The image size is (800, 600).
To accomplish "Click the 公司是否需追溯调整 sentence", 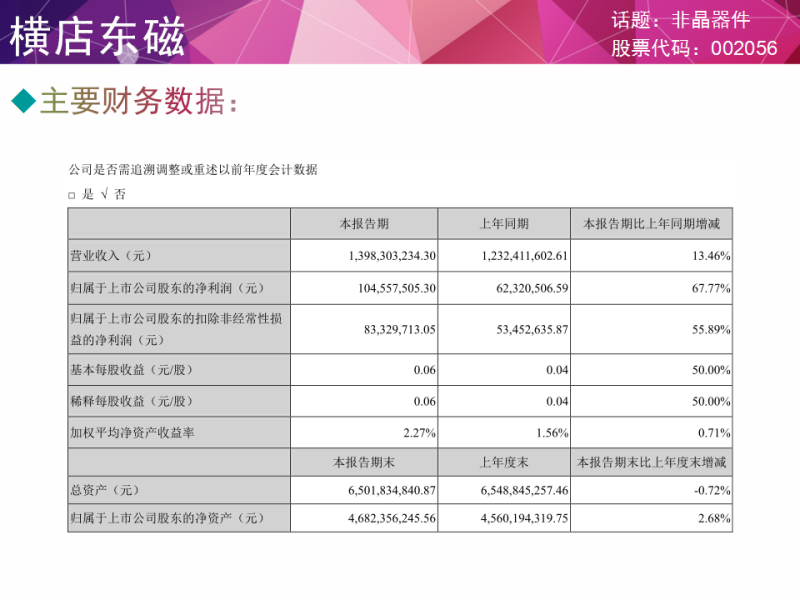I will [193, 169].
